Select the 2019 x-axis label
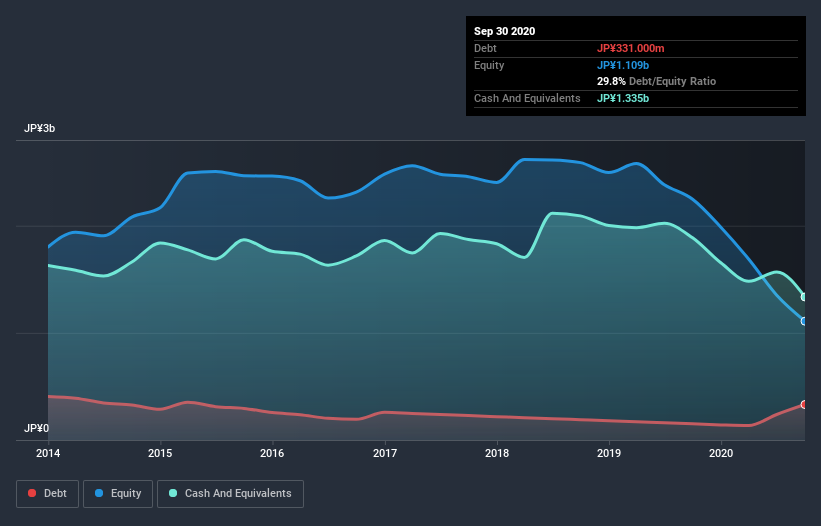 coord(609,453)
